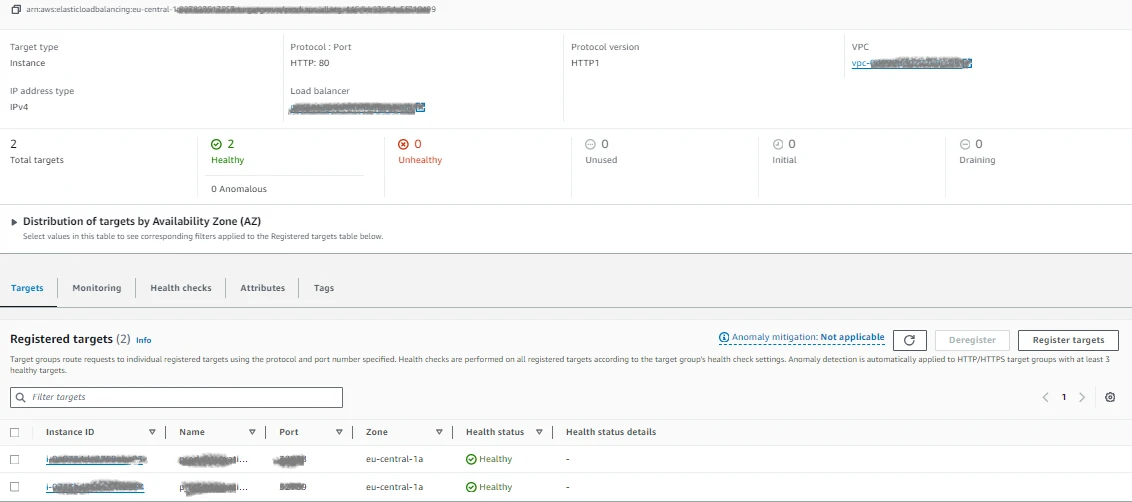Click the HTTP1 protocol version value
Screen dimensions: 1132x502
click(x=585, y=64)
